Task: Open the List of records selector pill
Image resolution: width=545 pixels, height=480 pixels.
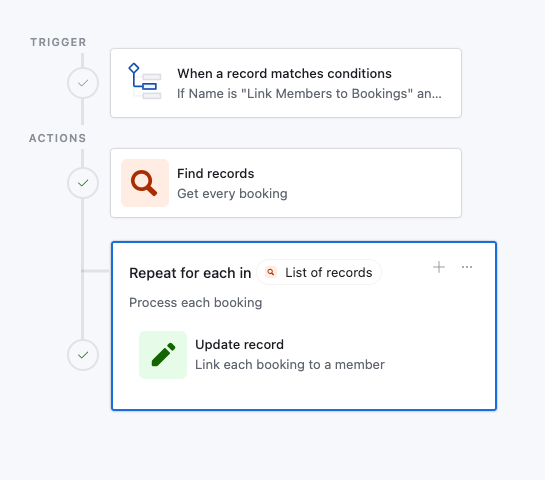Action: tap(319, 272)
